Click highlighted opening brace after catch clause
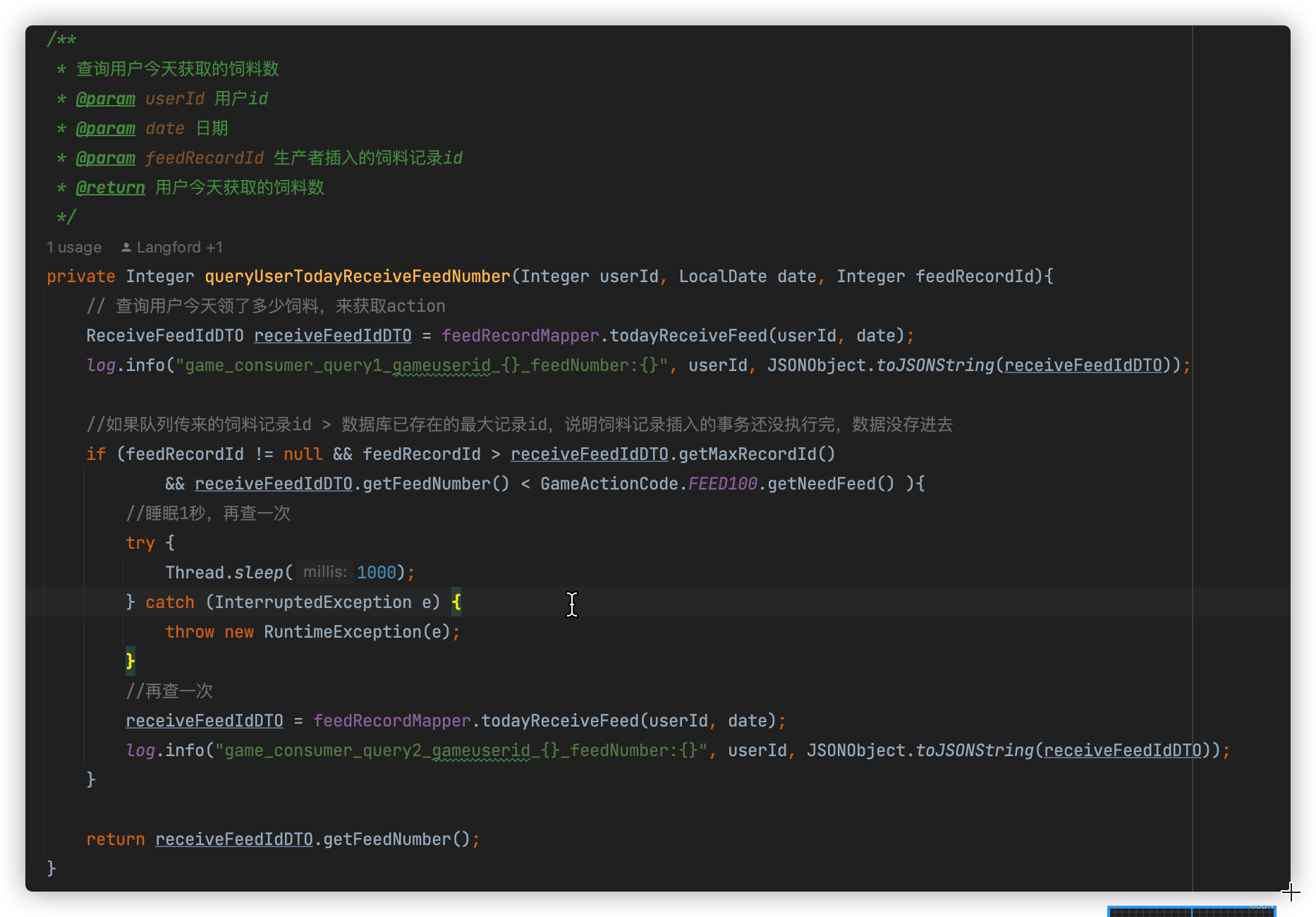The image size is (1316, 917). tap(456, 602)
